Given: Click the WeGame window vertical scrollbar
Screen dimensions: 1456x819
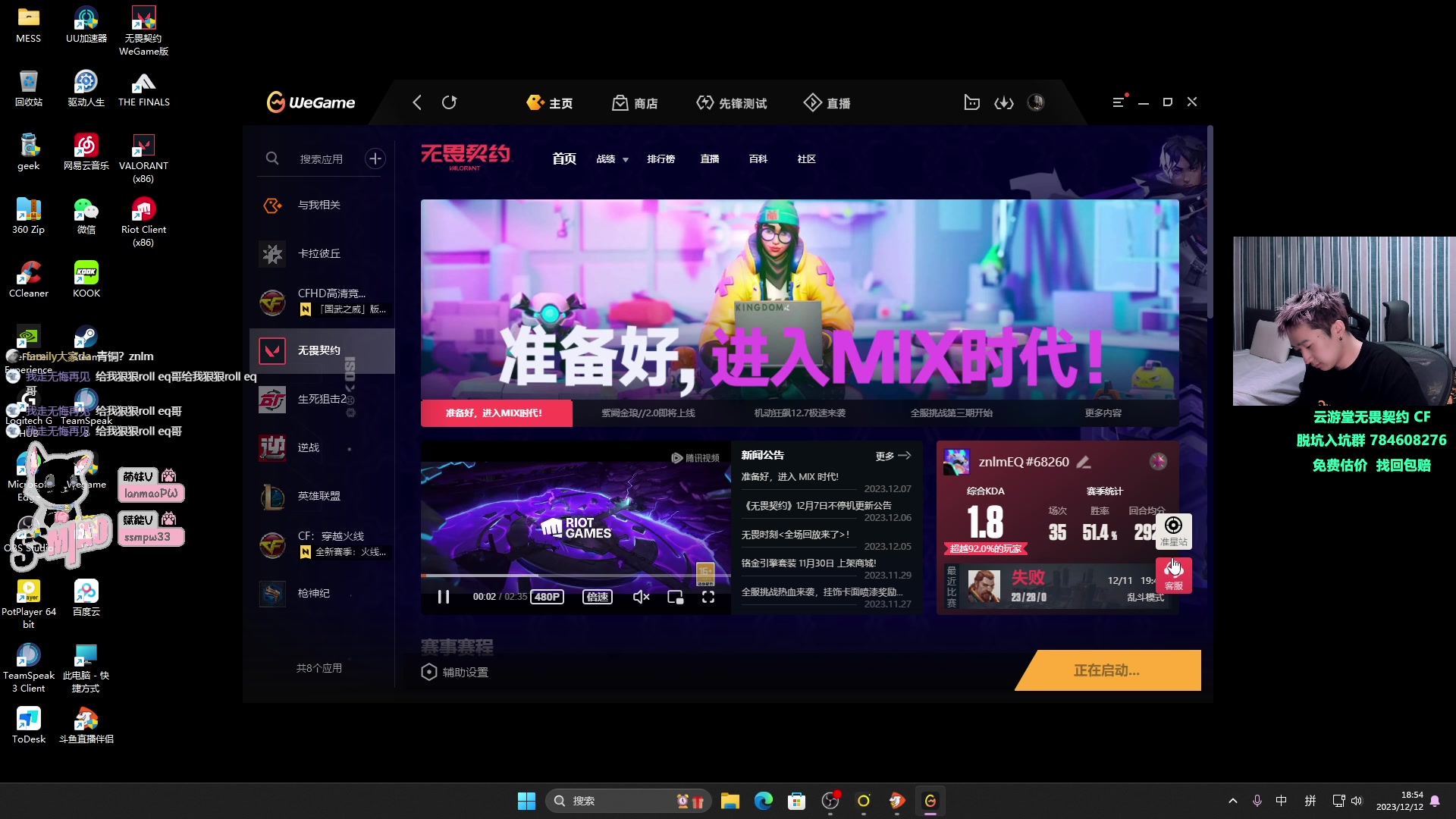Looking at the screenshot, I should pos(1210,222).
